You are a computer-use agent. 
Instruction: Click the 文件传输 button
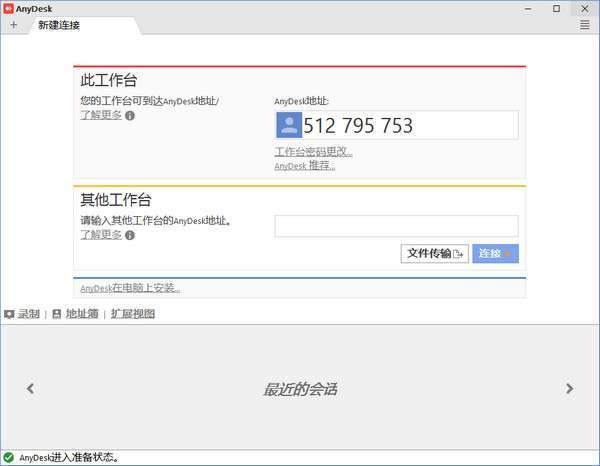pos(435,254)
